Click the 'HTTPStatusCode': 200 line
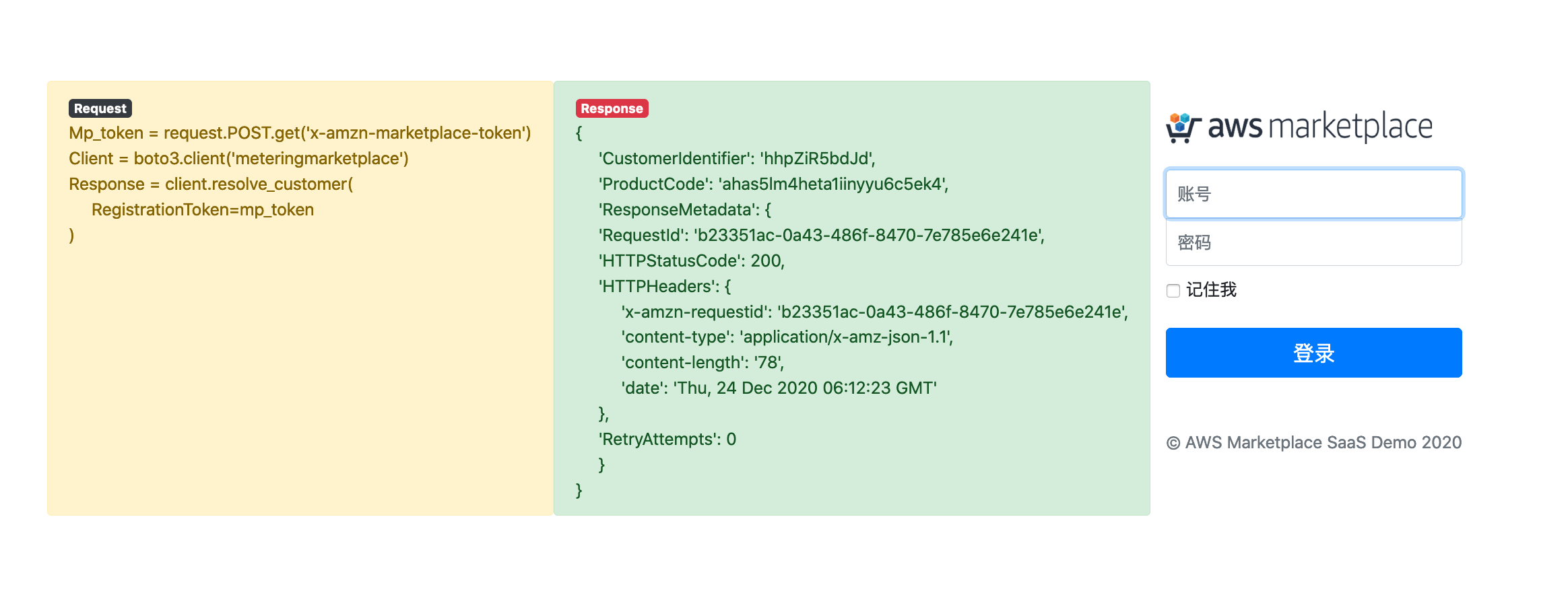Viewport: 1568px width, 591px height. pos(692,261)
